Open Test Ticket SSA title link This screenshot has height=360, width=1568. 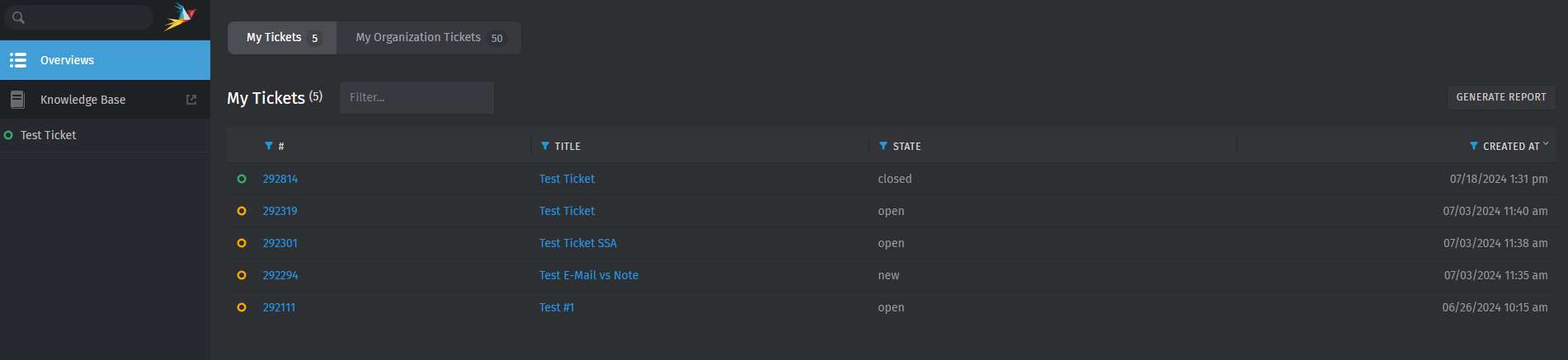coord(578,243)
